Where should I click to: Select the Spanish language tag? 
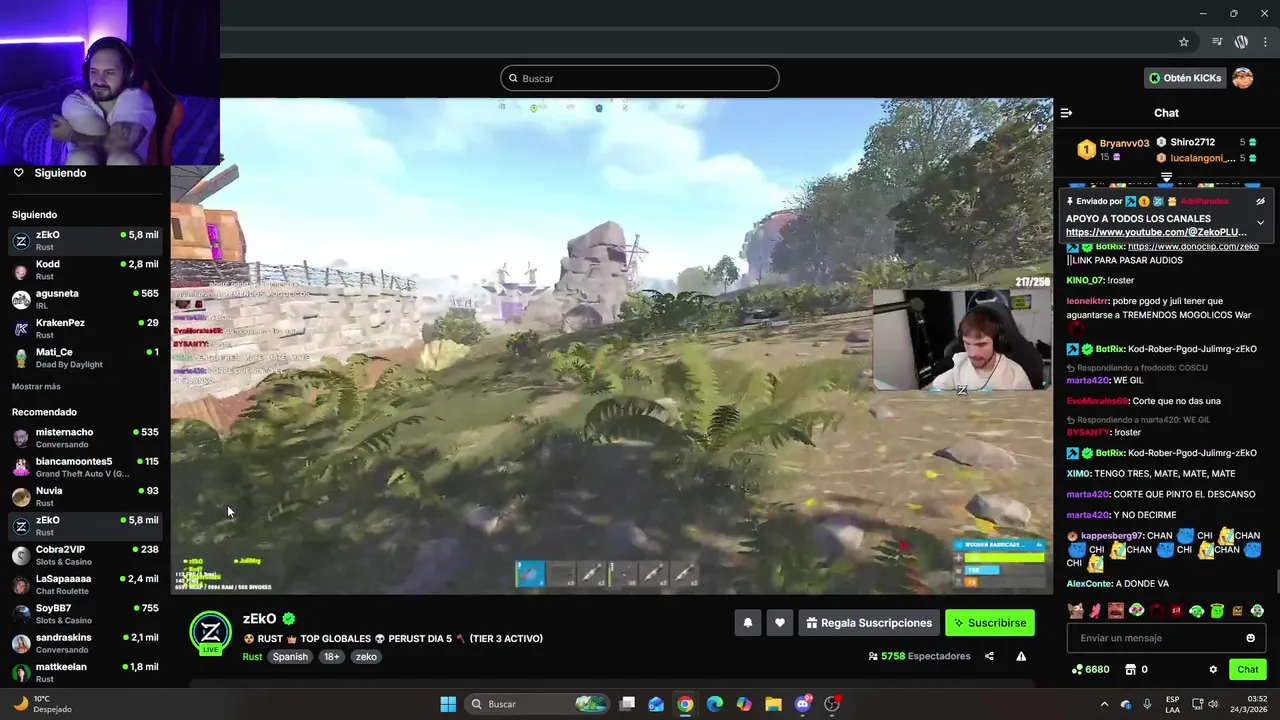pos(290,657)
